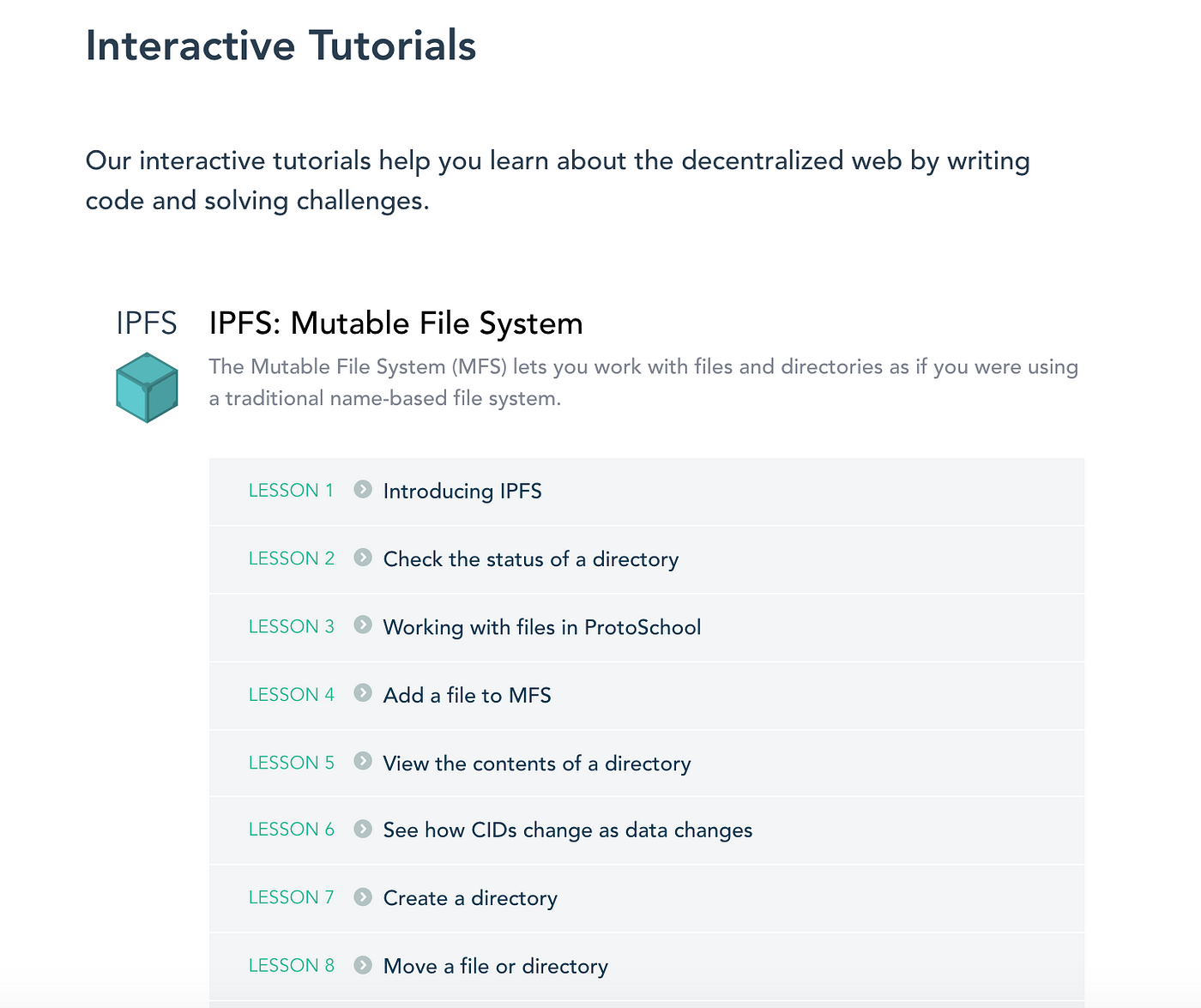The height and width of the screenshot is (1008, 1201).
Task: Open the IPFS: Mutable File System tutorial title
Action: point(395,323)
